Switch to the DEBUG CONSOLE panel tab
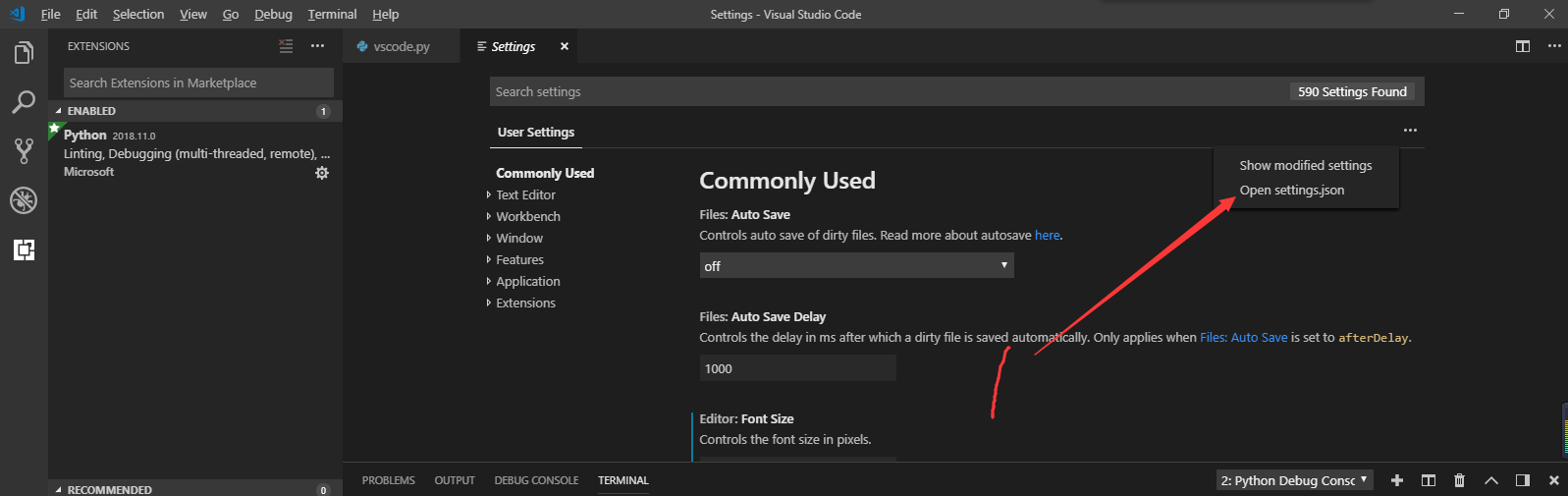 pos(536,480)
